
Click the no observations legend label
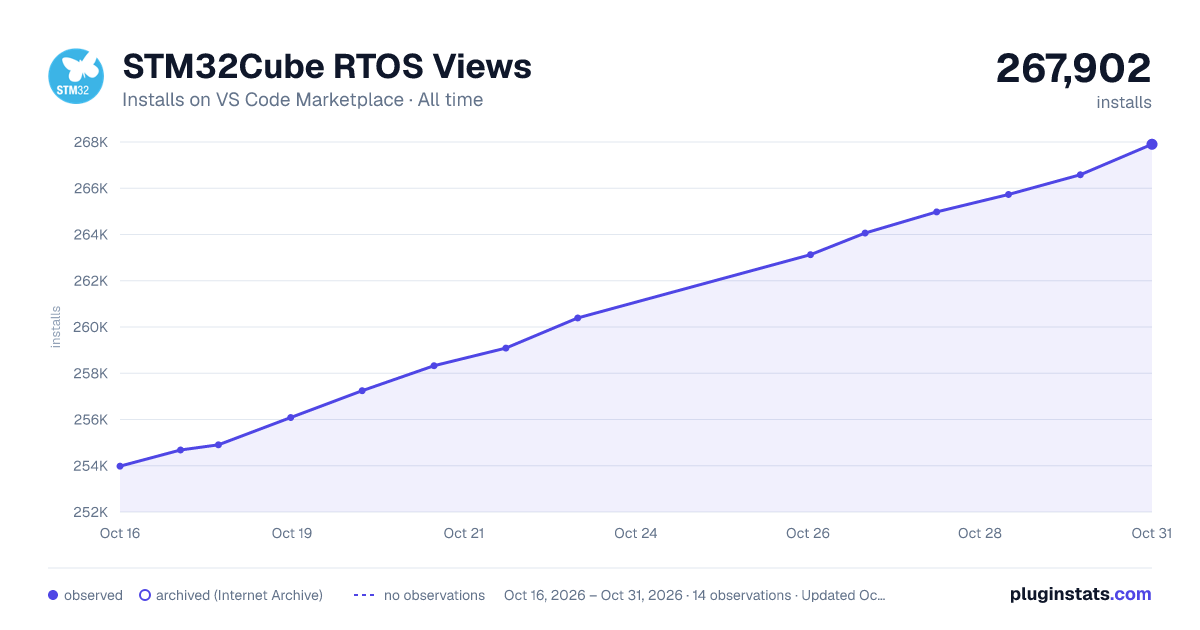point(434,595)
